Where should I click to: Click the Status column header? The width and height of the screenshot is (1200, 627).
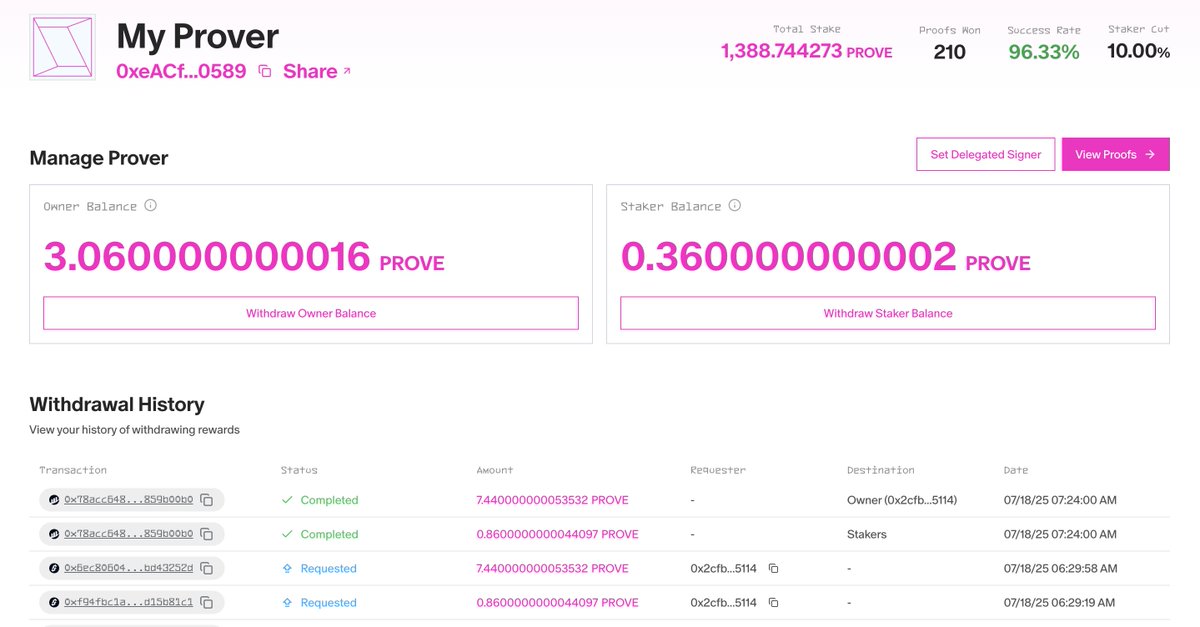coord(299,470)
